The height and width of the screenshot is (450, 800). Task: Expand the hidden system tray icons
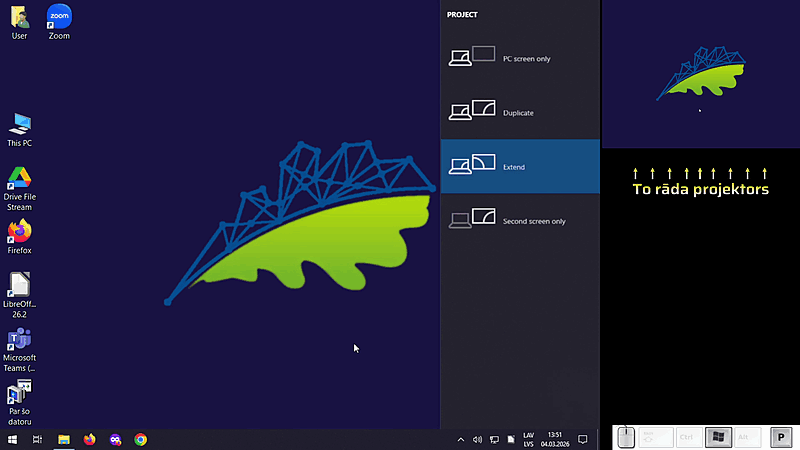[x=461, y=439]
